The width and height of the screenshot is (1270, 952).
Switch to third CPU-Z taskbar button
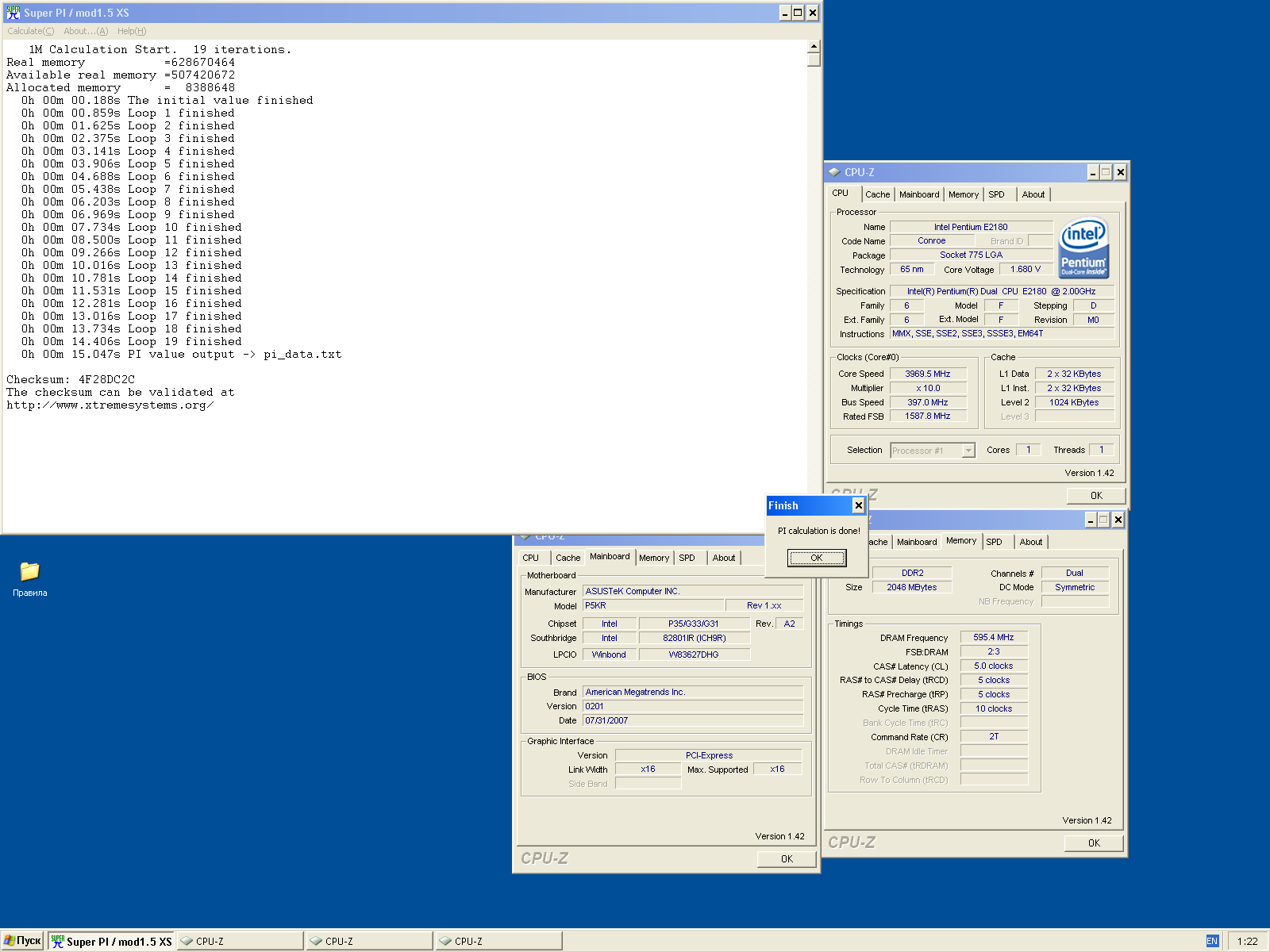498,942
